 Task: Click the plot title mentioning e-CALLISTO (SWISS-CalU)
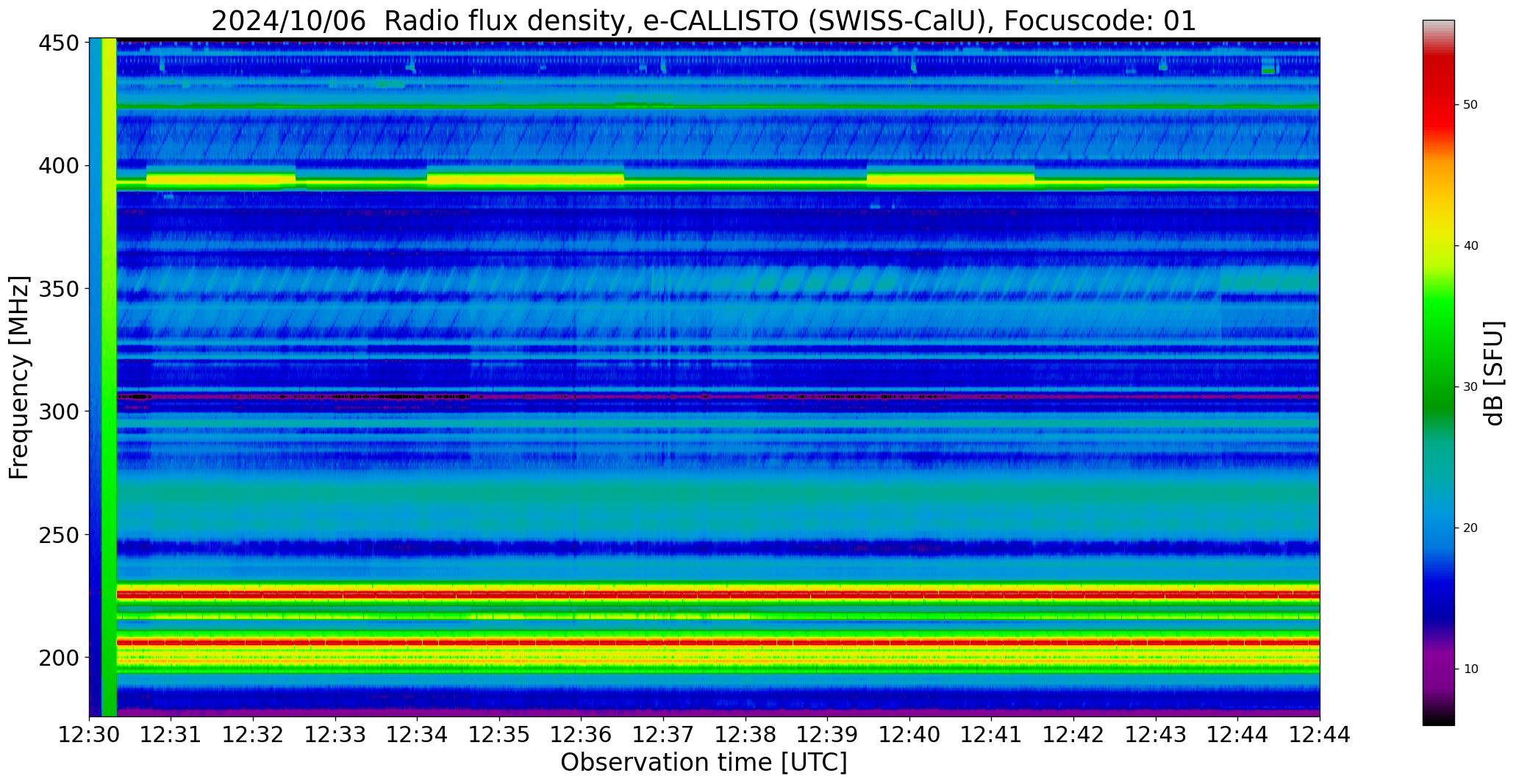pos(704,21)
